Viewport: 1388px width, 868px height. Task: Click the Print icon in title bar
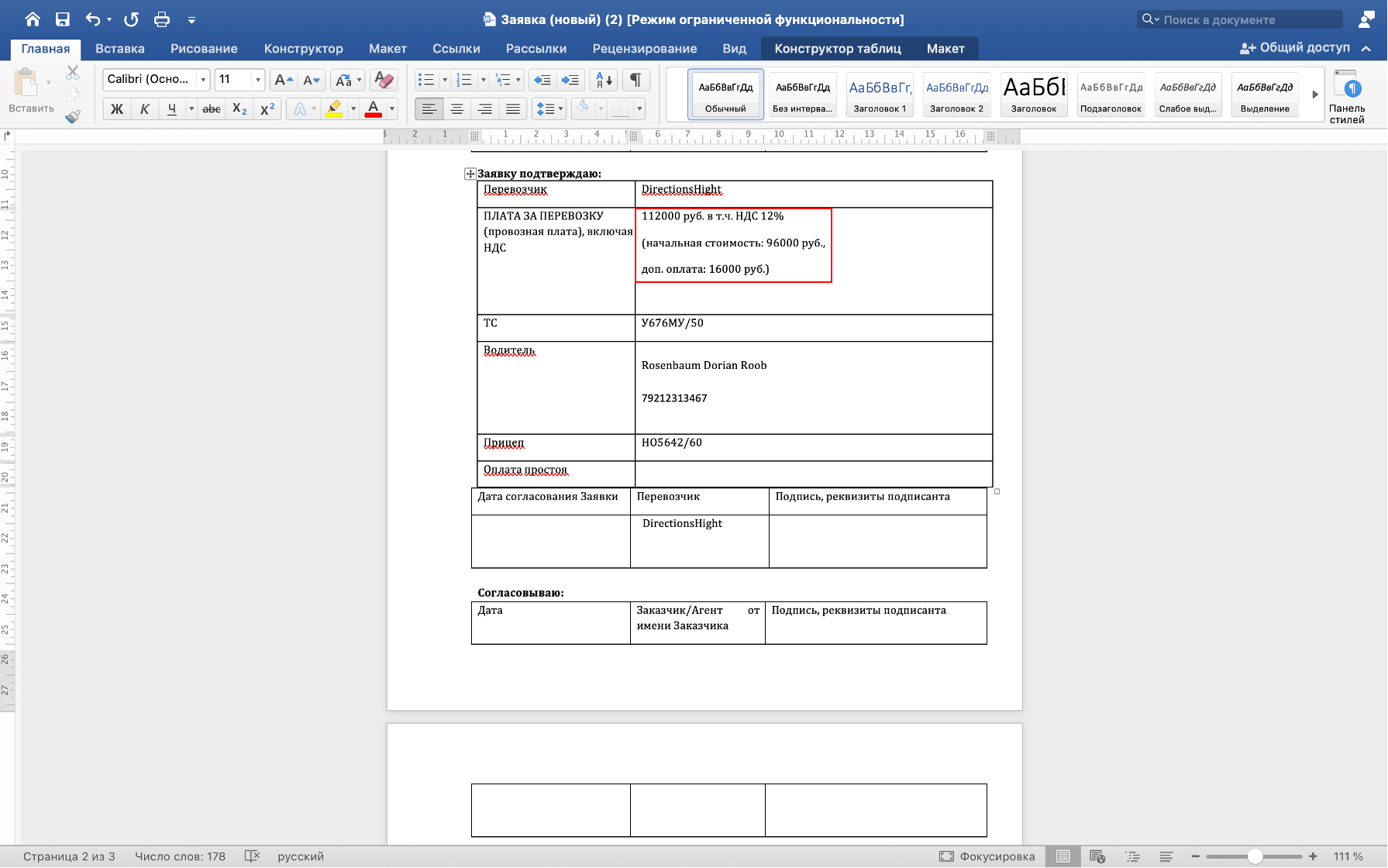(161, 19)
